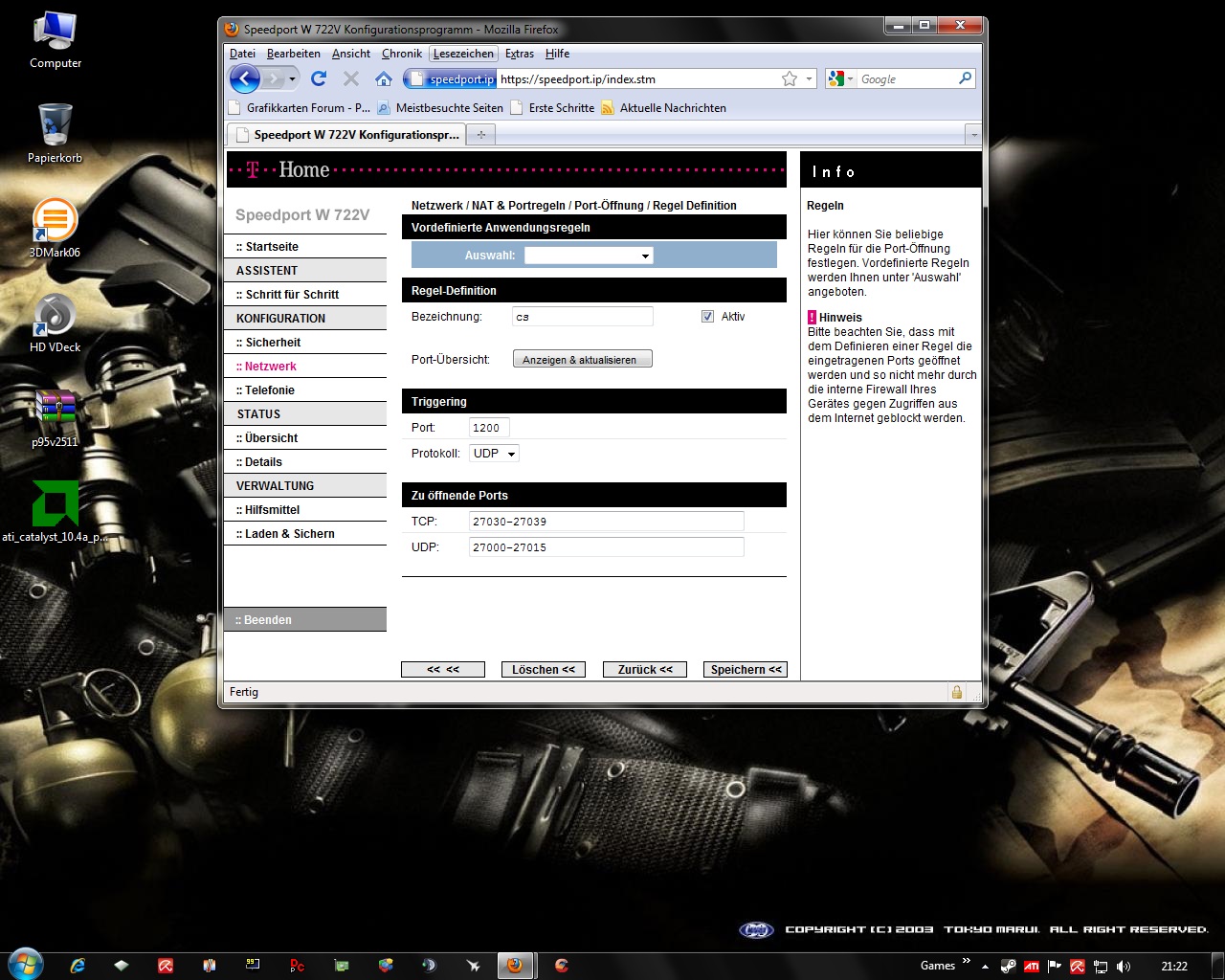Bookmark this page with the star icon
This screenshot has width=1225, height=980.
click(x=790, y=78)
